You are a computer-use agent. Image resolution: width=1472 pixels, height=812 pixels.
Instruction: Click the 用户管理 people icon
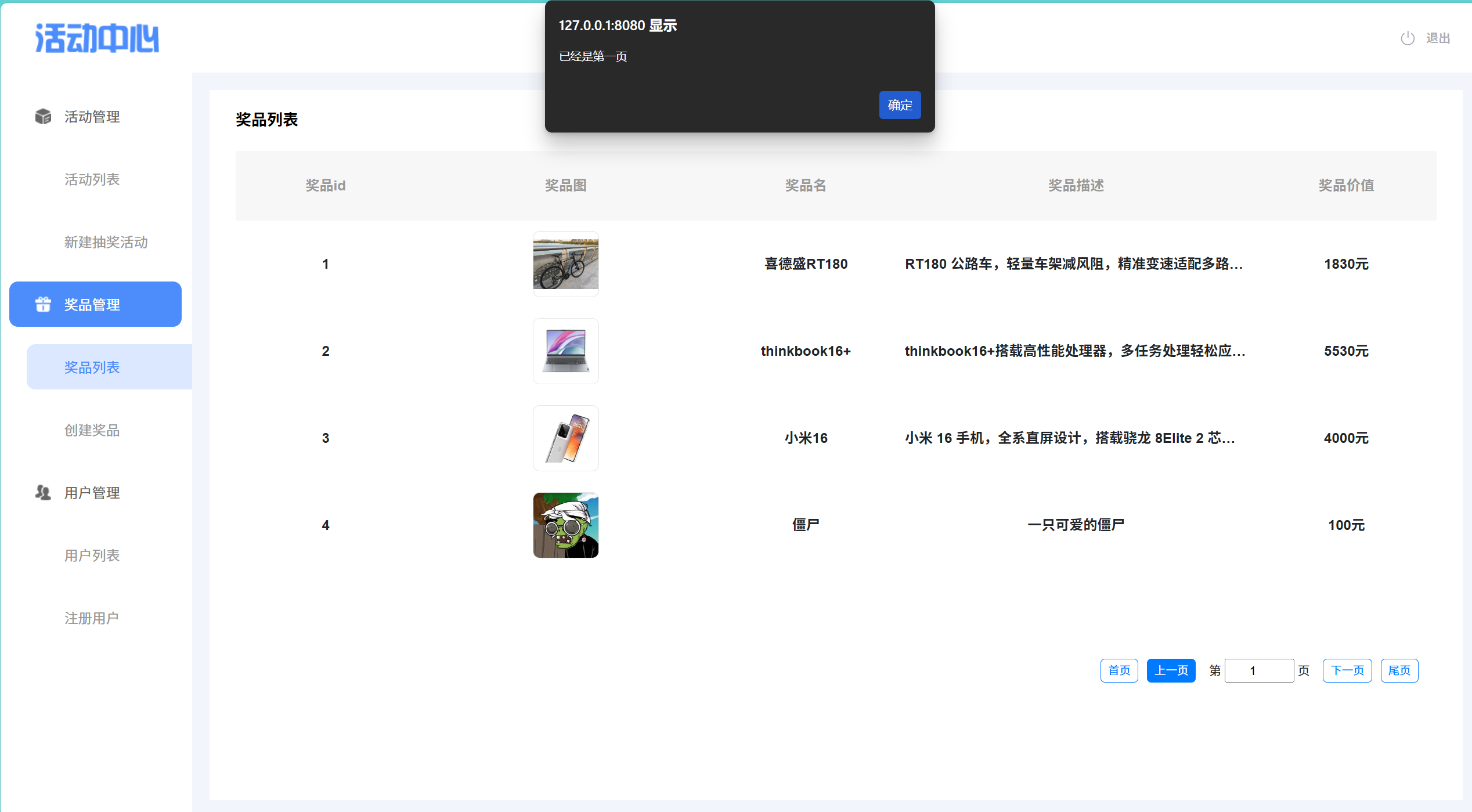tap(43, 493)
